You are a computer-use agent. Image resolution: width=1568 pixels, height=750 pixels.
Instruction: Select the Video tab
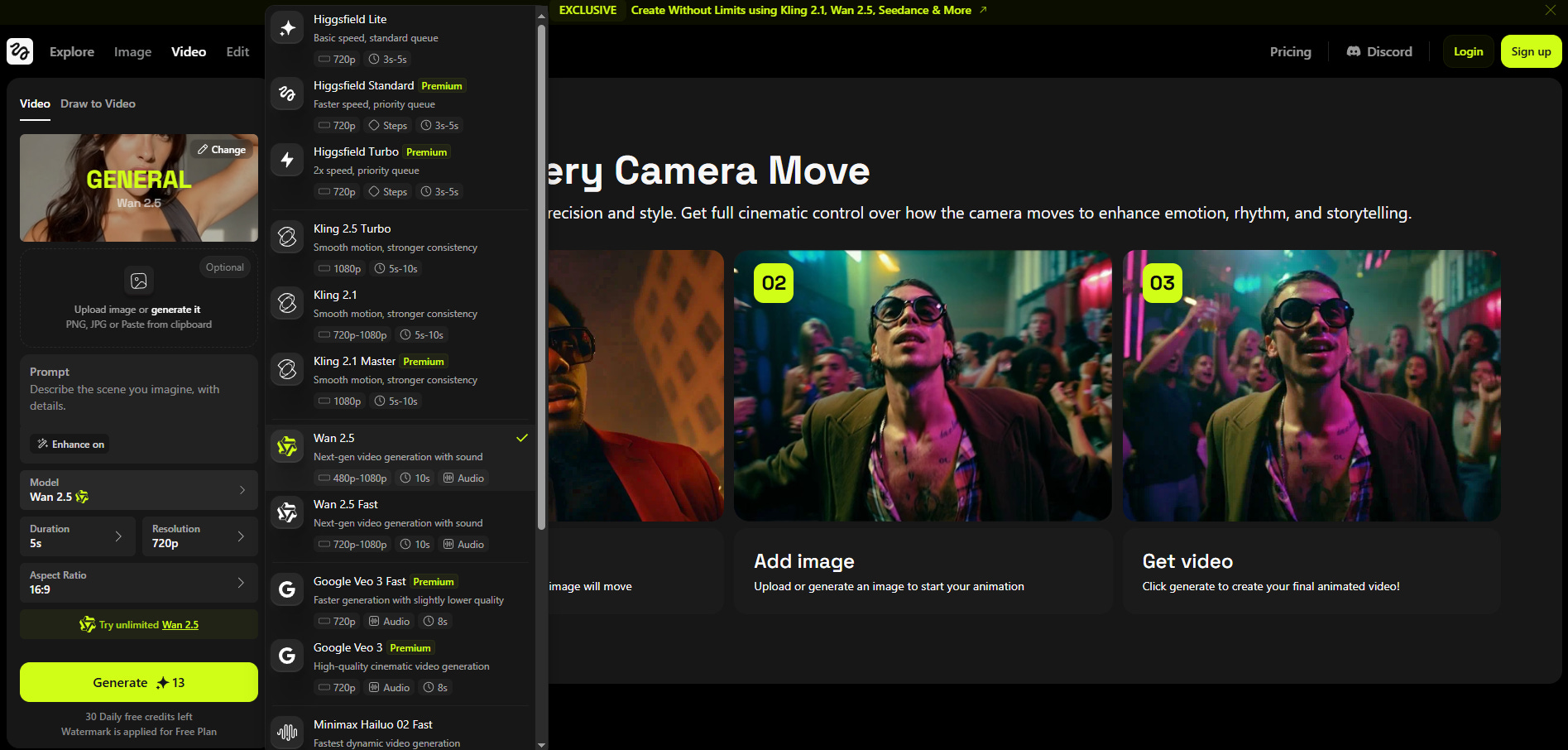coord(35,103)
